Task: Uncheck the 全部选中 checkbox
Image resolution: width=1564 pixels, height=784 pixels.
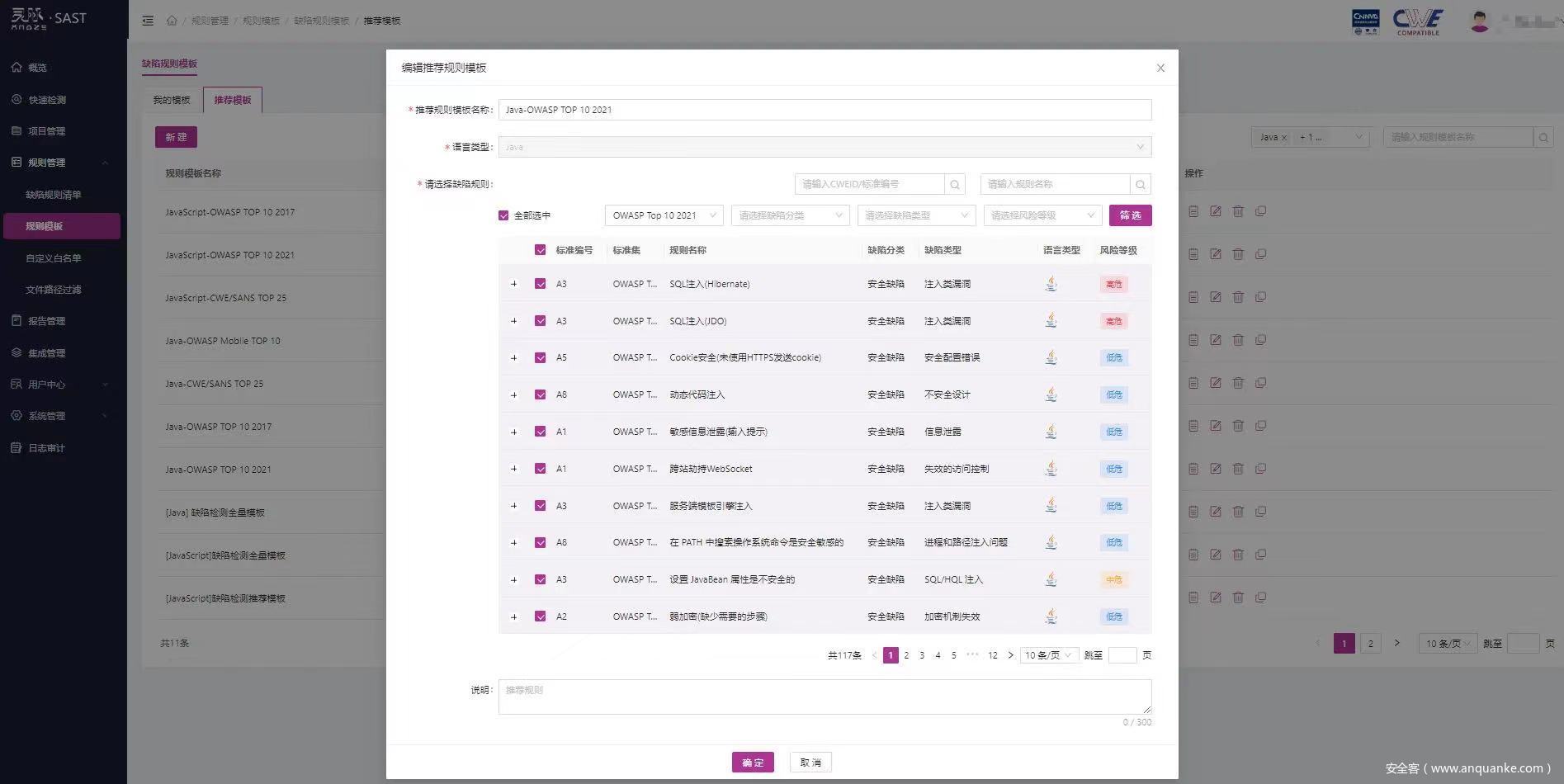Action: (x=503, y=215)
